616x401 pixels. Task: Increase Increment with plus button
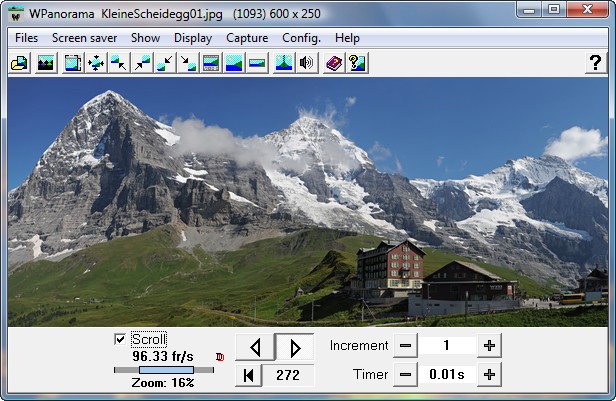pyautogui.click(x=489, y=346)
